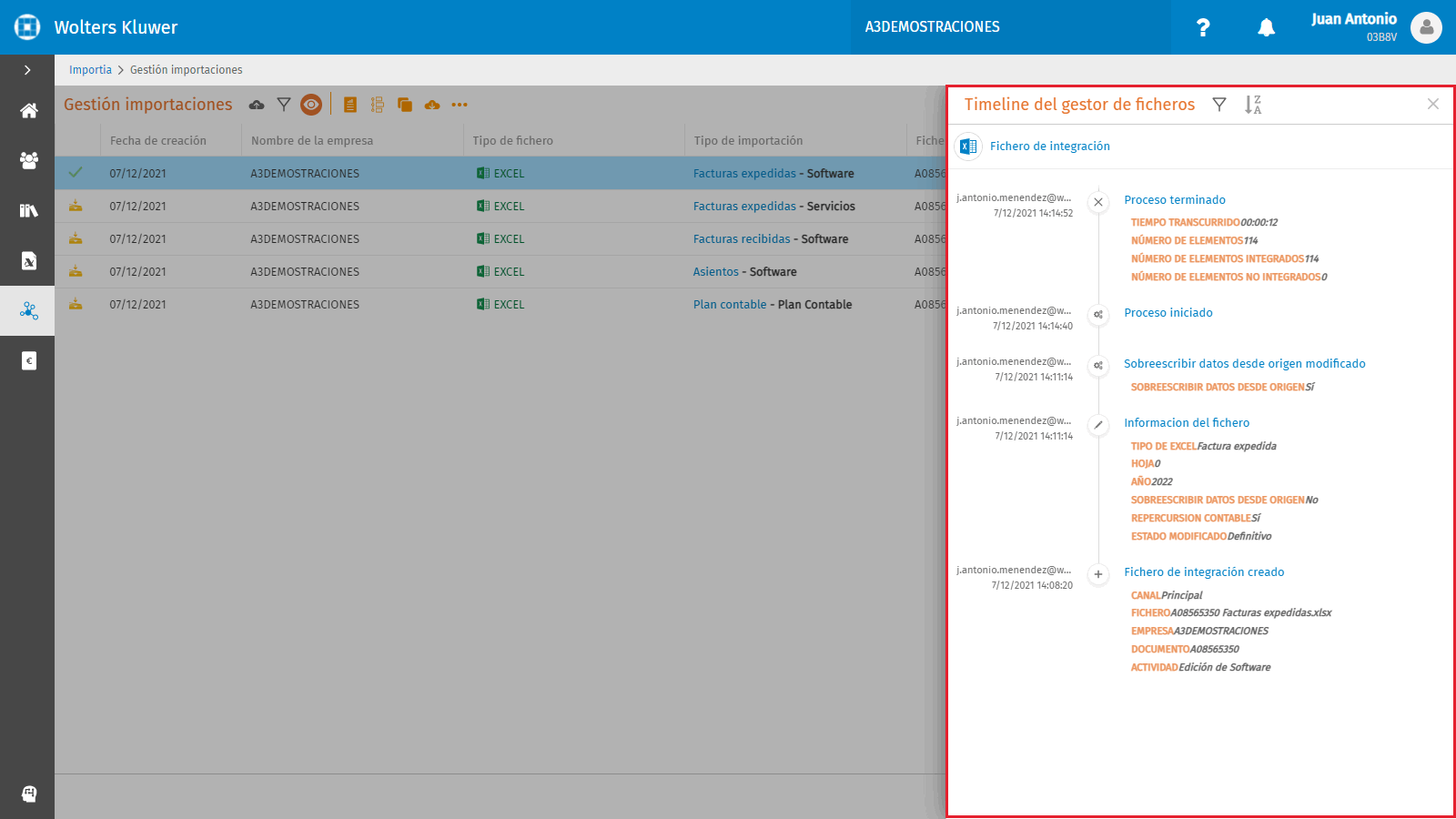Open the filter funnel in the Gestión importaciones toolbar

point(284,105)
